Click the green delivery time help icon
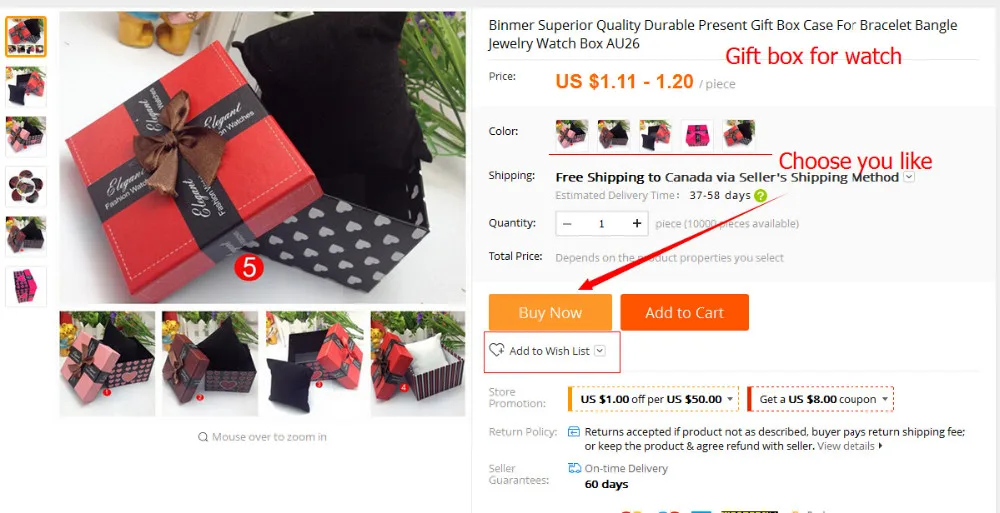1000x513 pixels. 760,196
